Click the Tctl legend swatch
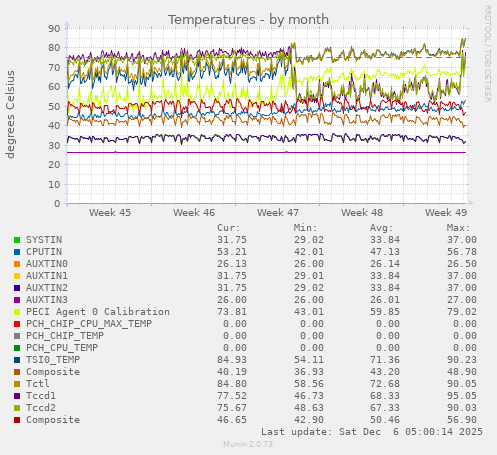 point(17,384)
